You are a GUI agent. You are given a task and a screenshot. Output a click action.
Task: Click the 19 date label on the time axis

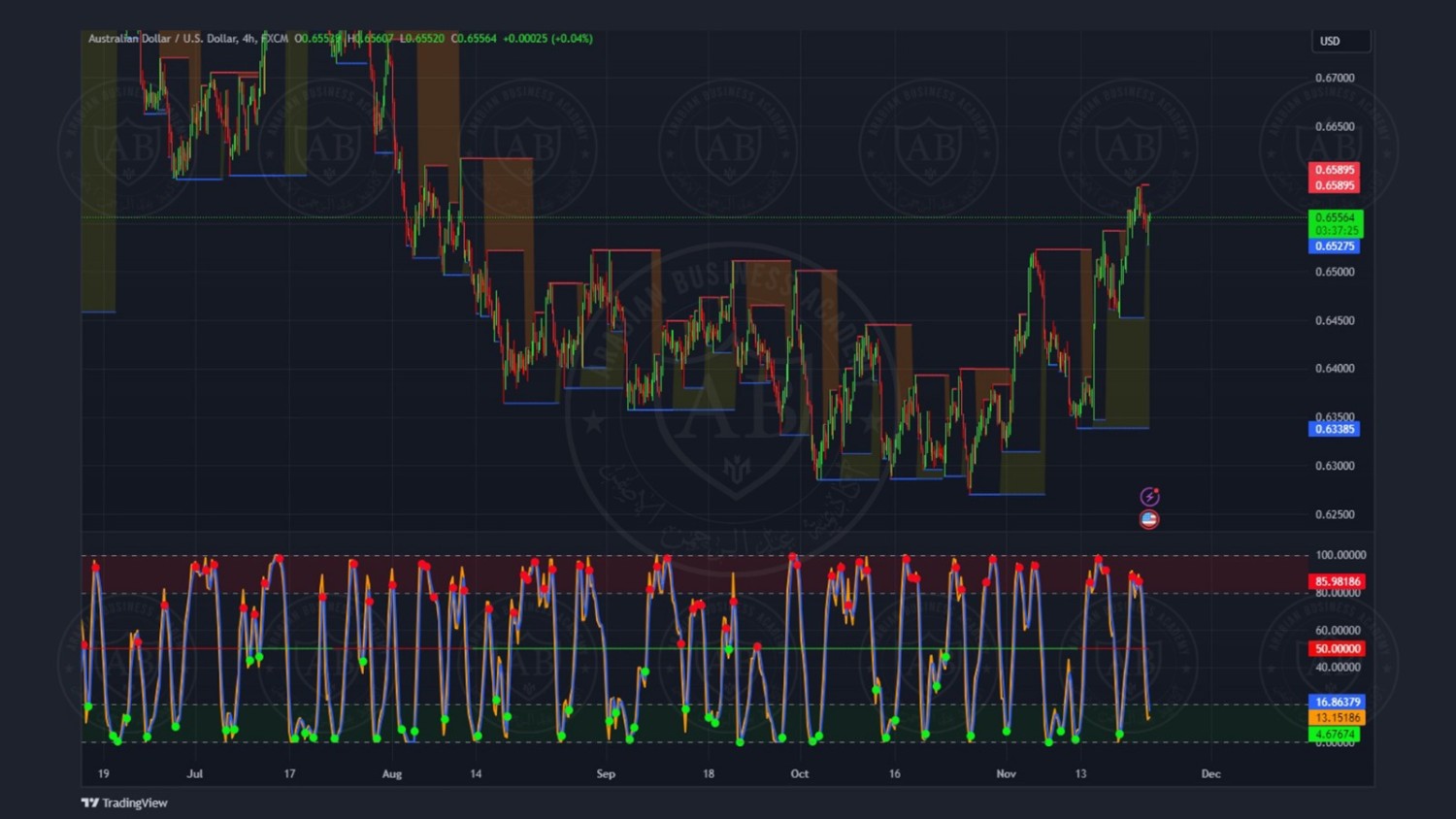click(x=104, y=773)
